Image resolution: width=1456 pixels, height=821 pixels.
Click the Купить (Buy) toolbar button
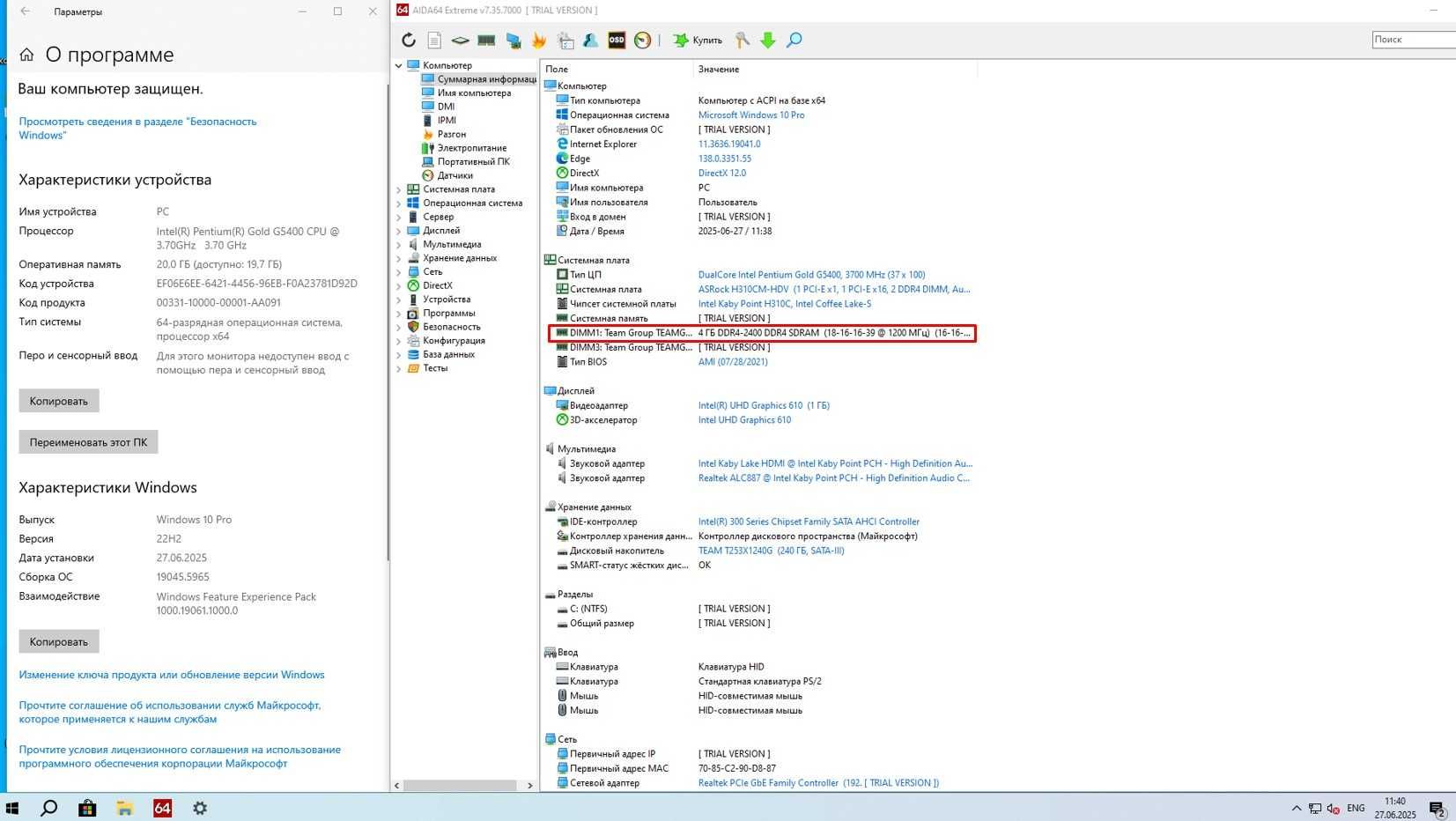click(698, 40)
